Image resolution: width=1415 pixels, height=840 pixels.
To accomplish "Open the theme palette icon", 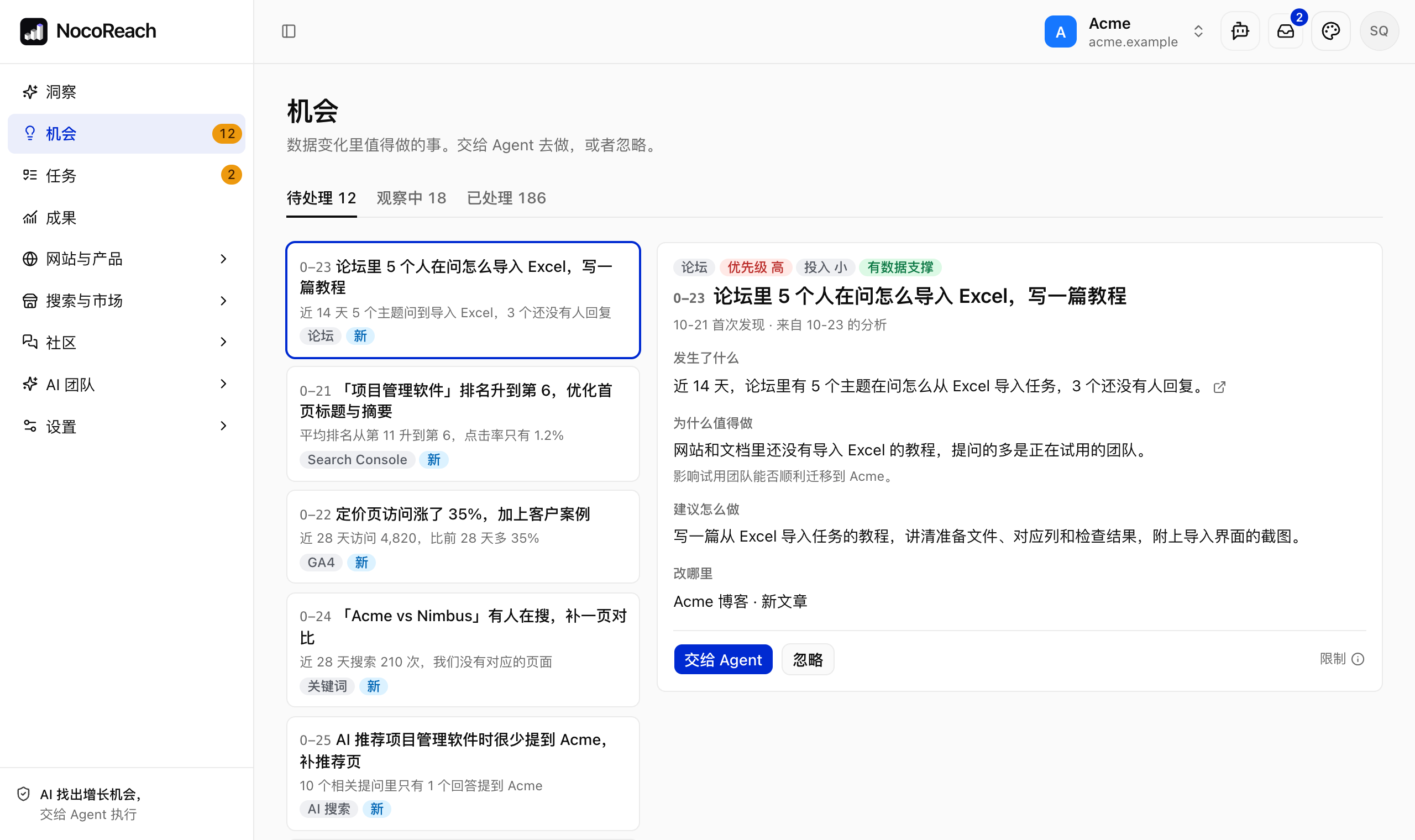I will click(1330, 31).
